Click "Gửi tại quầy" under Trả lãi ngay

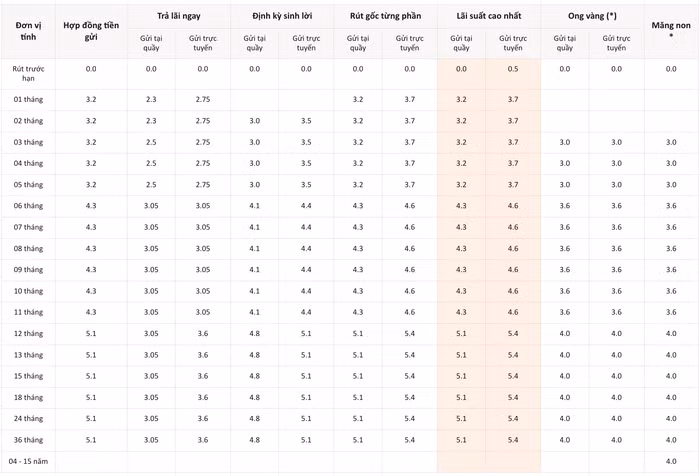151,43
